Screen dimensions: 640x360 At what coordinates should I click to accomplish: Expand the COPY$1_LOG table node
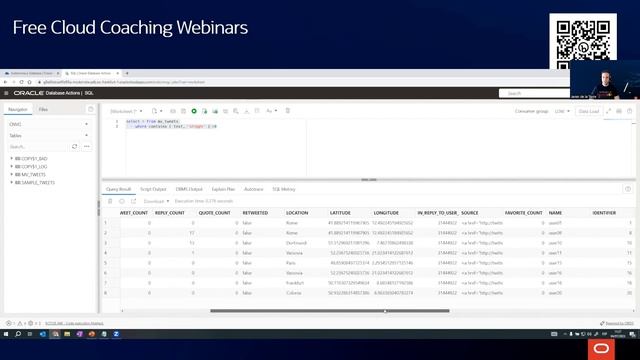11,167
